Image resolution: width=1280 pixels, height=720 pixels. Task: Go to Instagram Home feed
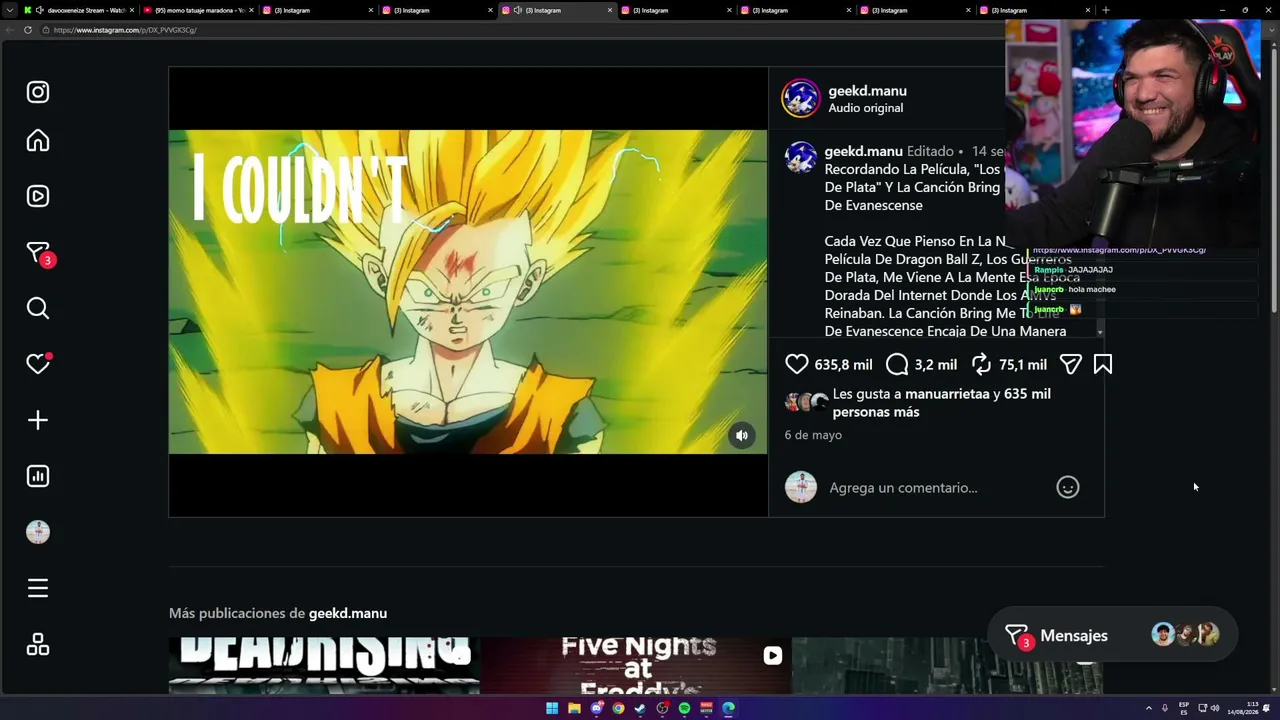38,141
